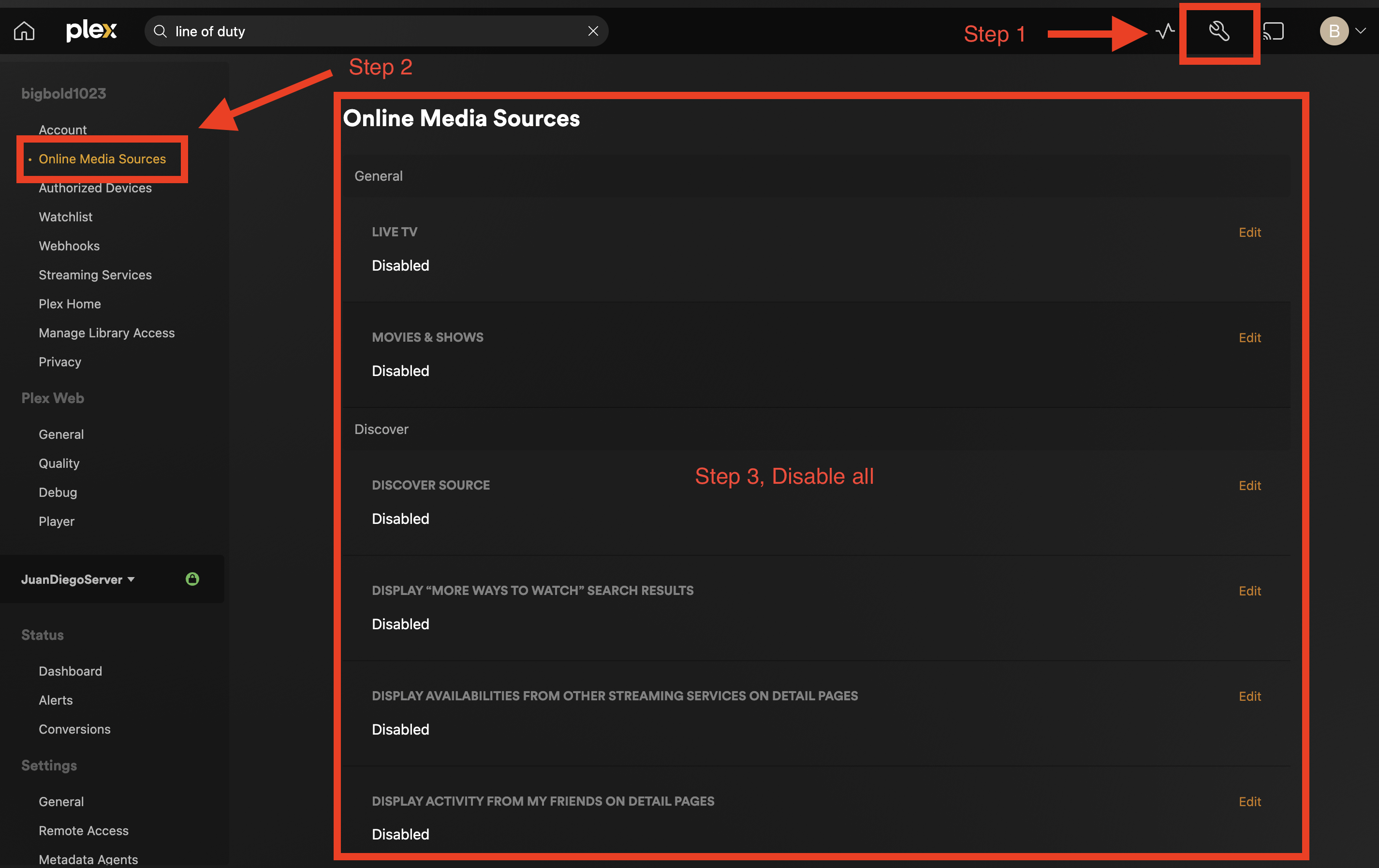Open Player settings
This screenshot has width=1379, height=868.
(x=57, y=521)
